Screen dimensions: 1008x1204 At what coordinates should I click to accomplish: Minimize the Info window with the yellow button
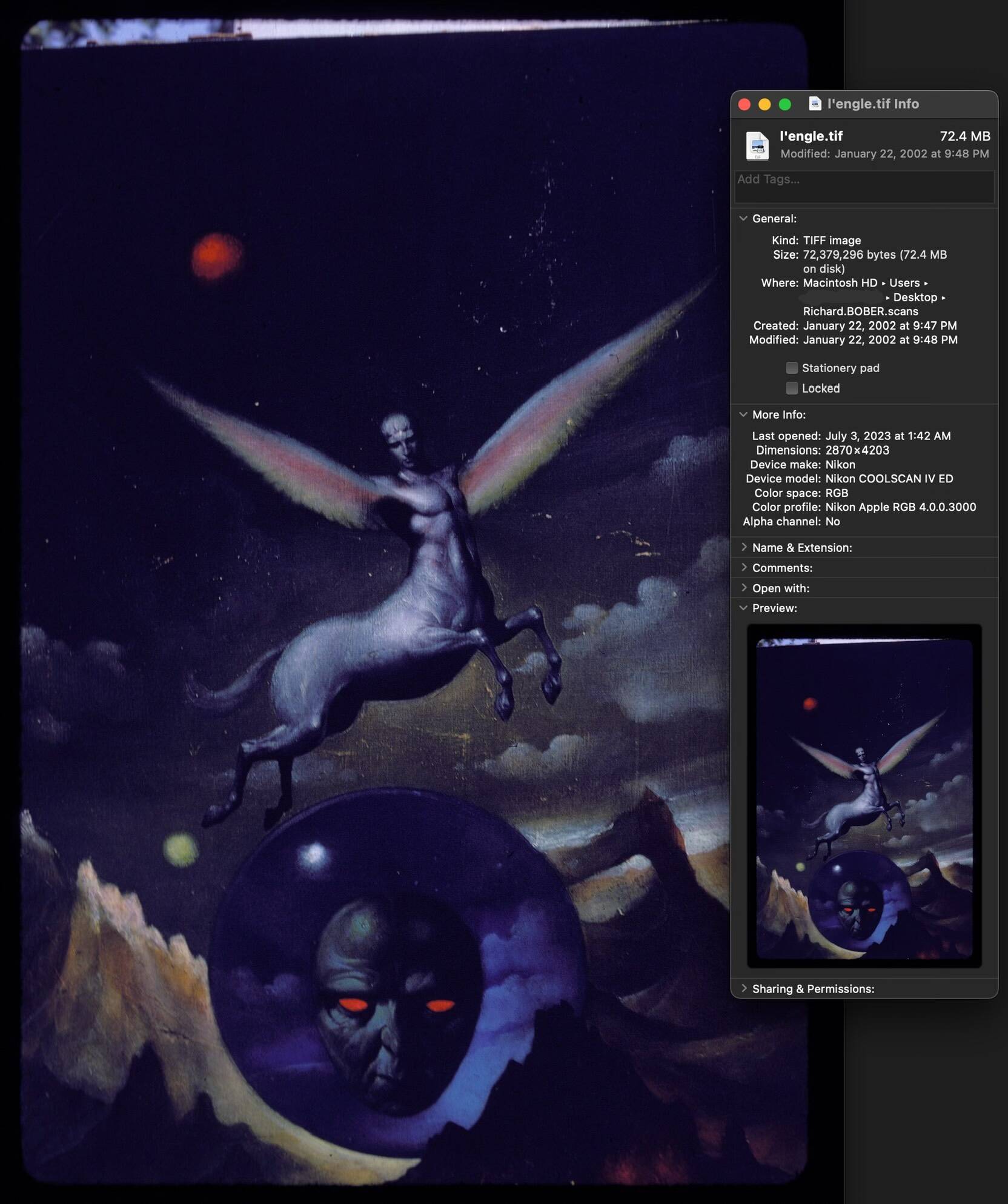[x=764, y=104]
